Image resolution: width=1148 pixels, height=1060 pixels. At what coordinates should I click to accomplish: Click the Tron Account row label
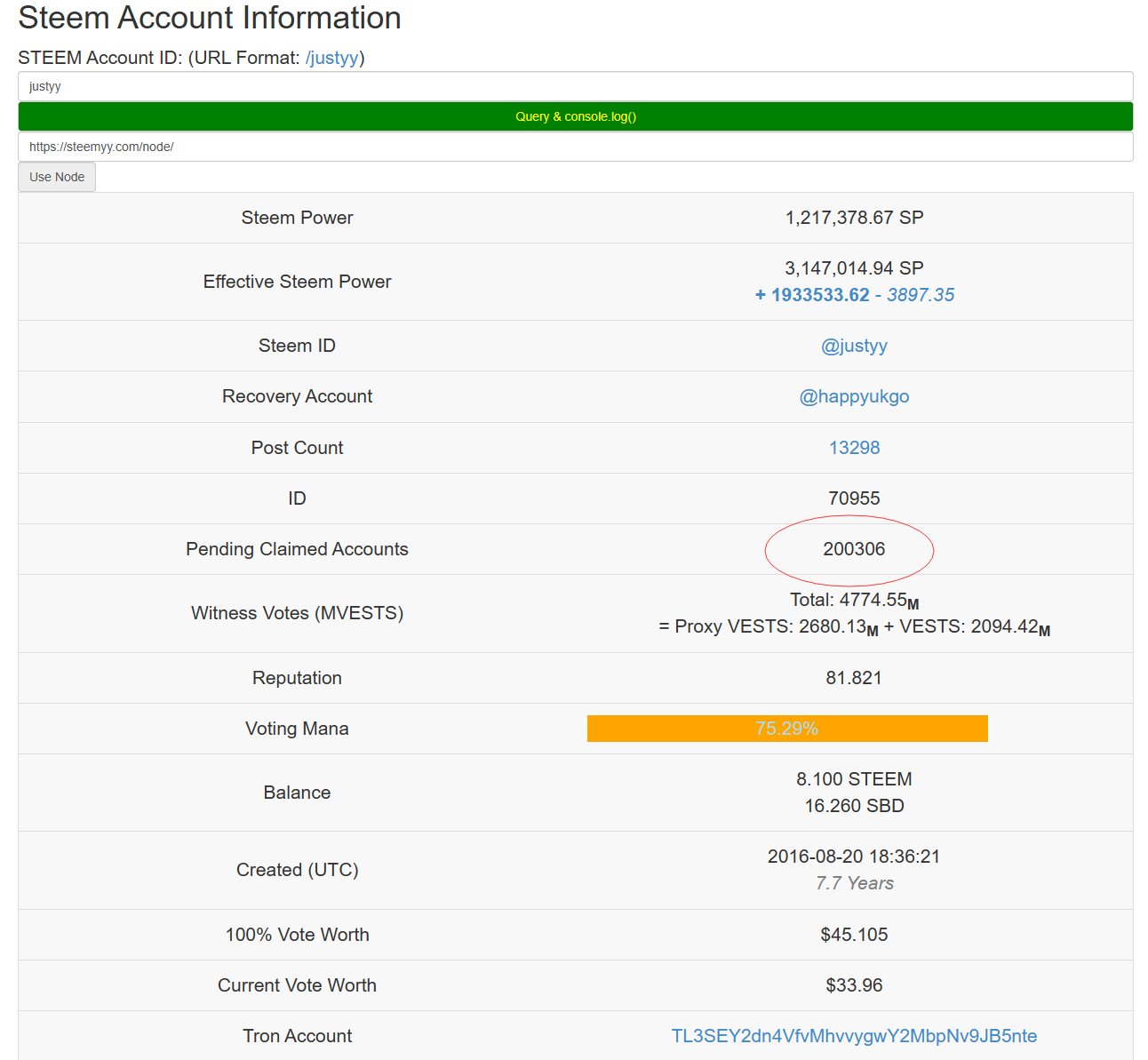pyautogui.click(x=297, y=1036)
